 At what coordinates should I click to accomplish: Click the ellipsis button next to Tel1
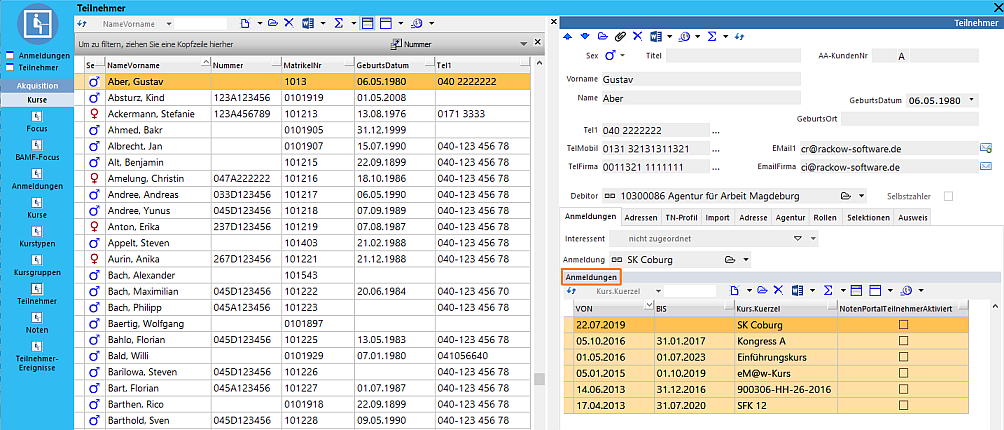[x=716, y=131]
